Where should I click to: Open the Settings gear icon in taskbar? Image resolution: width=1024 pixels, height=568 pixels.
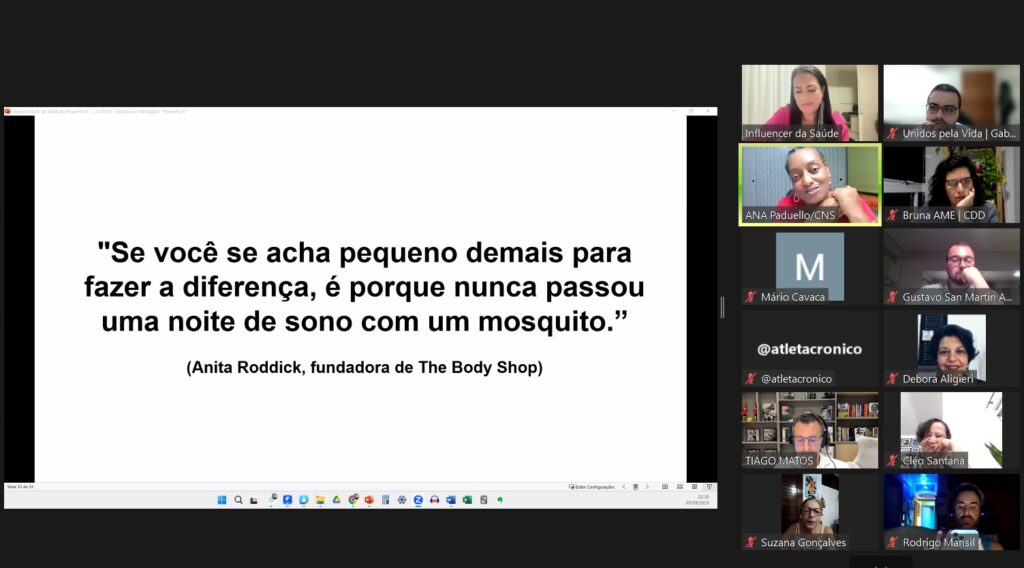pos(402,500)
